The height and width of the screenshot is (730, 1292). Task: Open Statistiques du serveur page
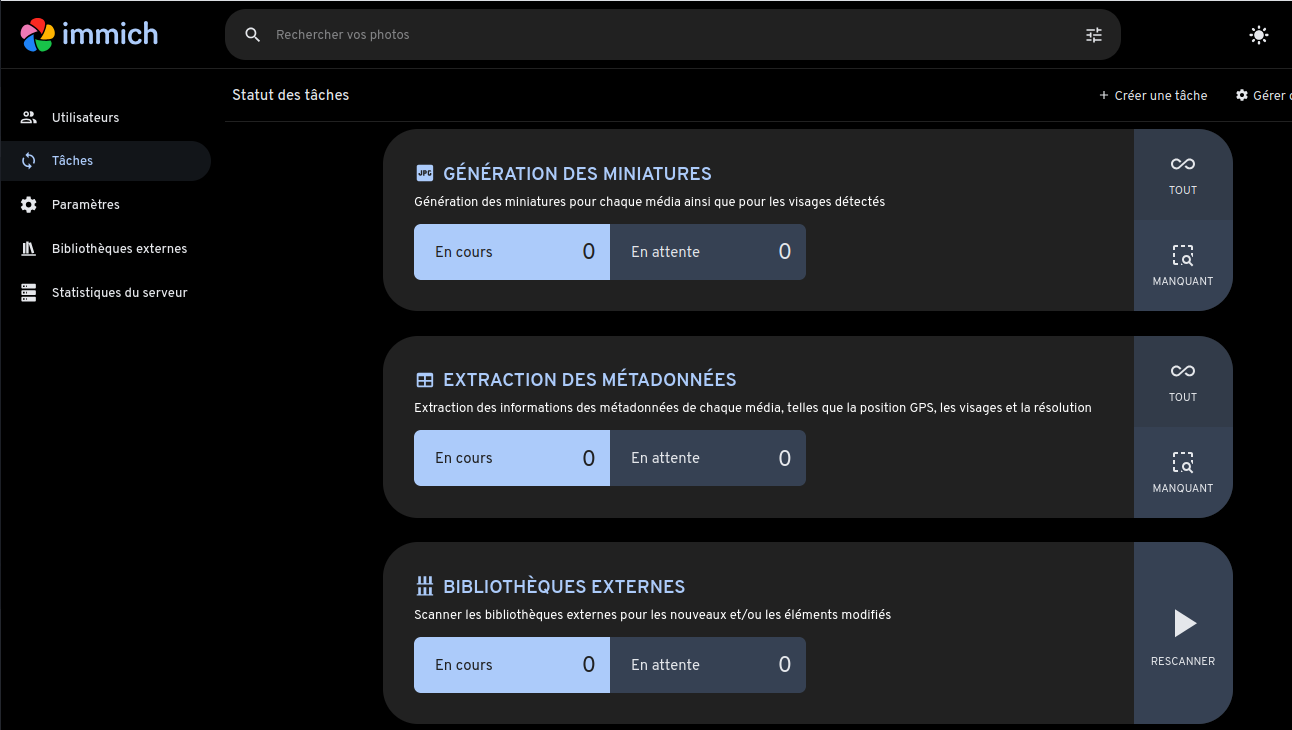119,293
